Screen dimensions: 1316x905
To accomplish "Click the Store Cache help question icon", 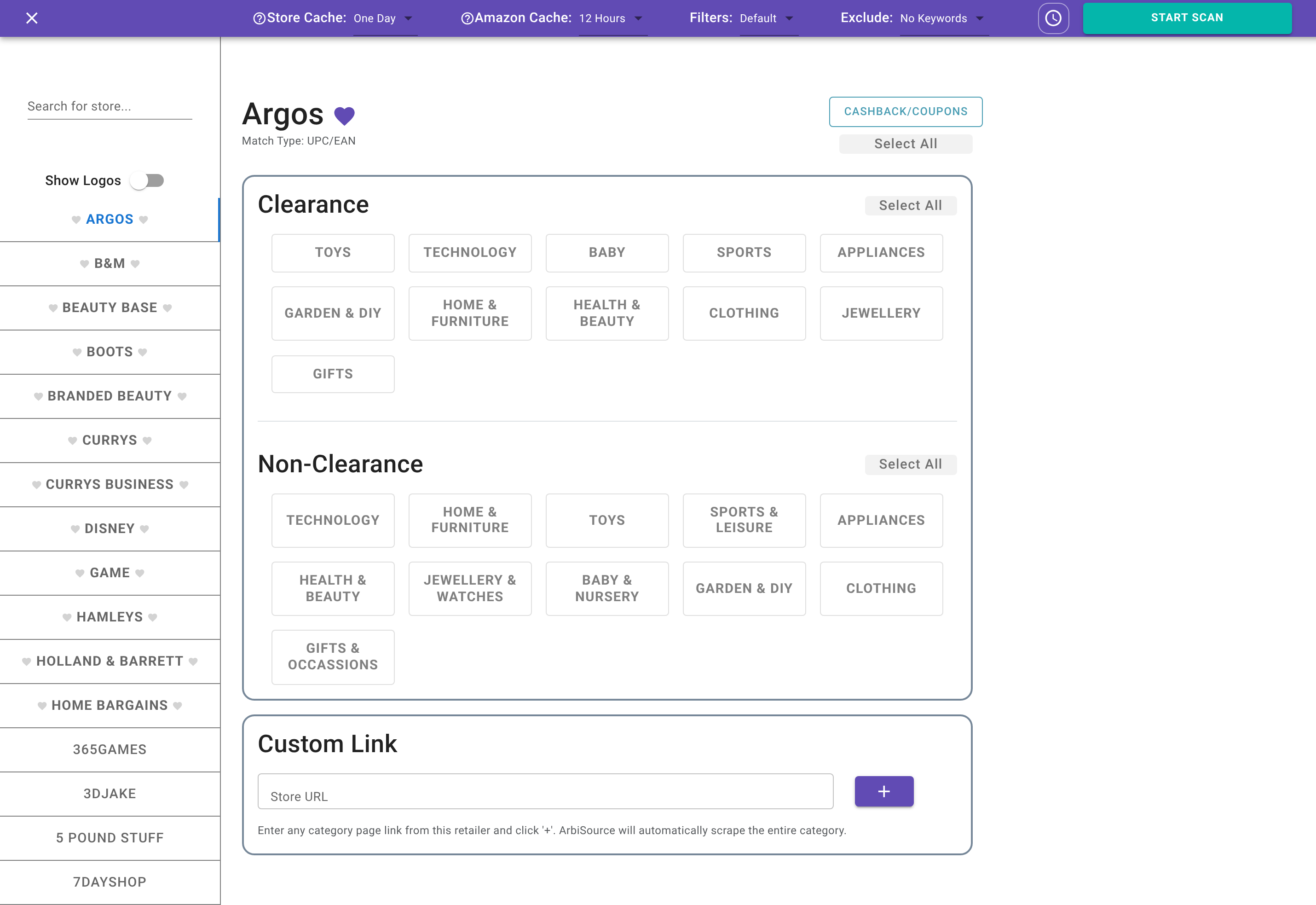I will [x=259, y=19].
